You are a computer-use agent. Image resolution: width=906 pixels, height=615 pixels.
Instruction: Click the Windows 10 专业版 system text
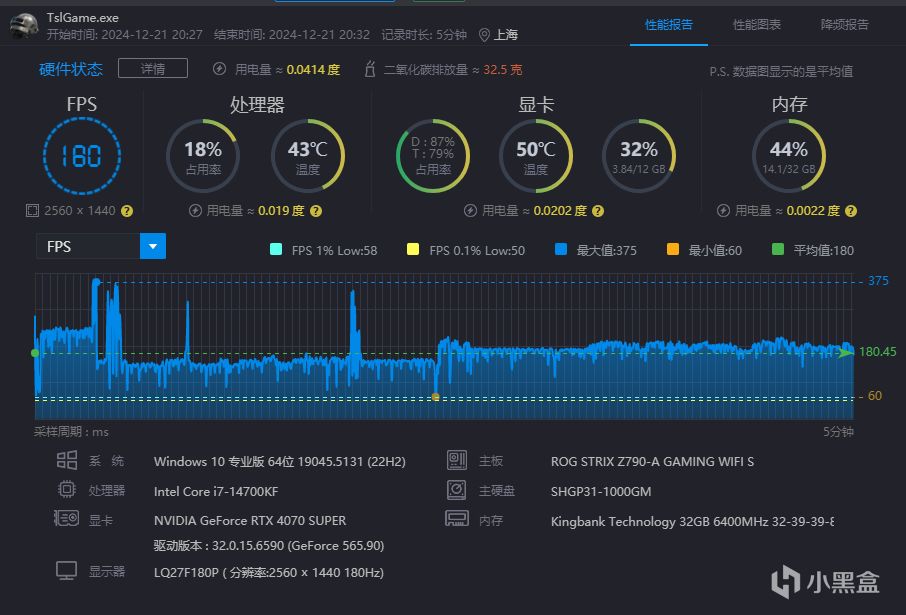tap(279, 461)
